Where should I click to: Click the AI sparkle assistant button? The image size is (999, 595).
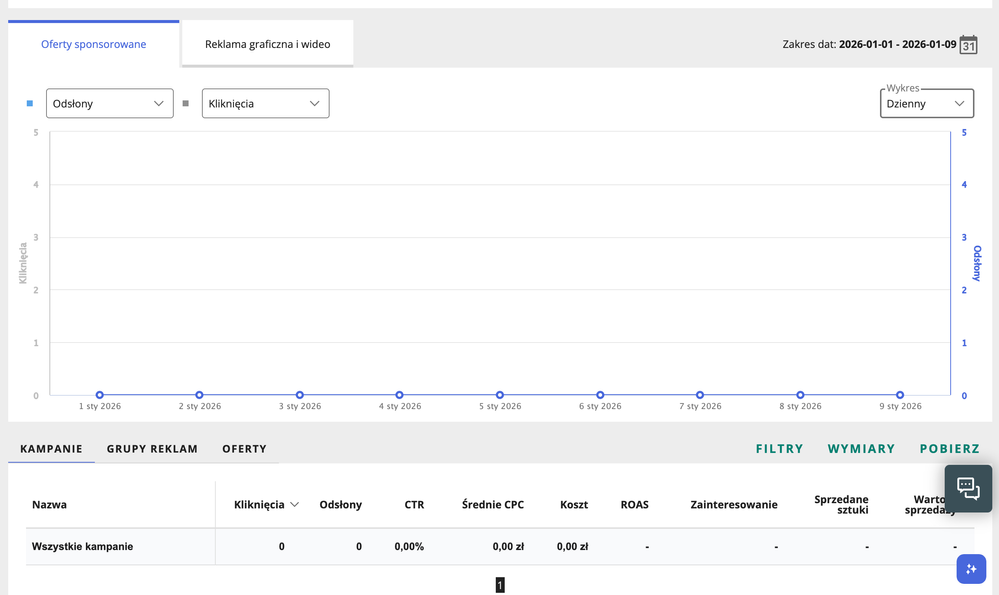pyautogui.click(x=970, y=568)
